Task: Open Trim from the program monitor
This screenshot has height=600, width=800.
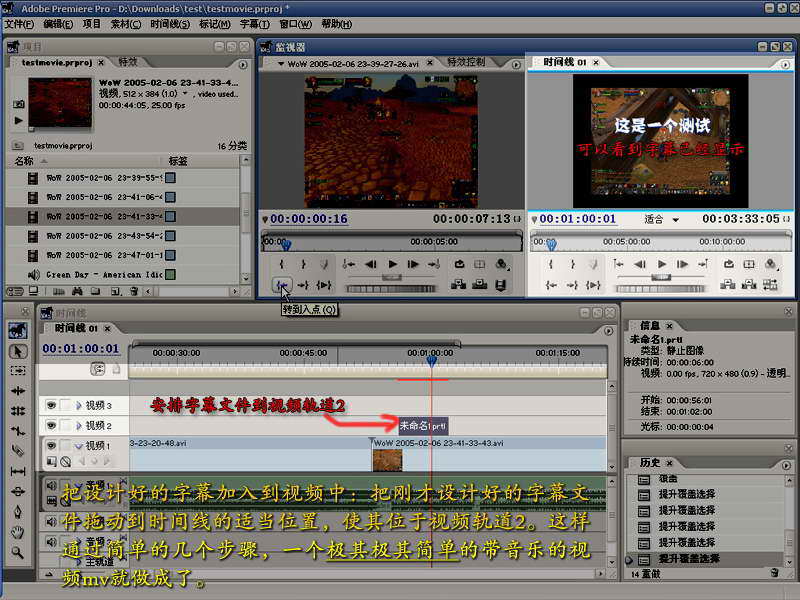Action: [770, 285]
